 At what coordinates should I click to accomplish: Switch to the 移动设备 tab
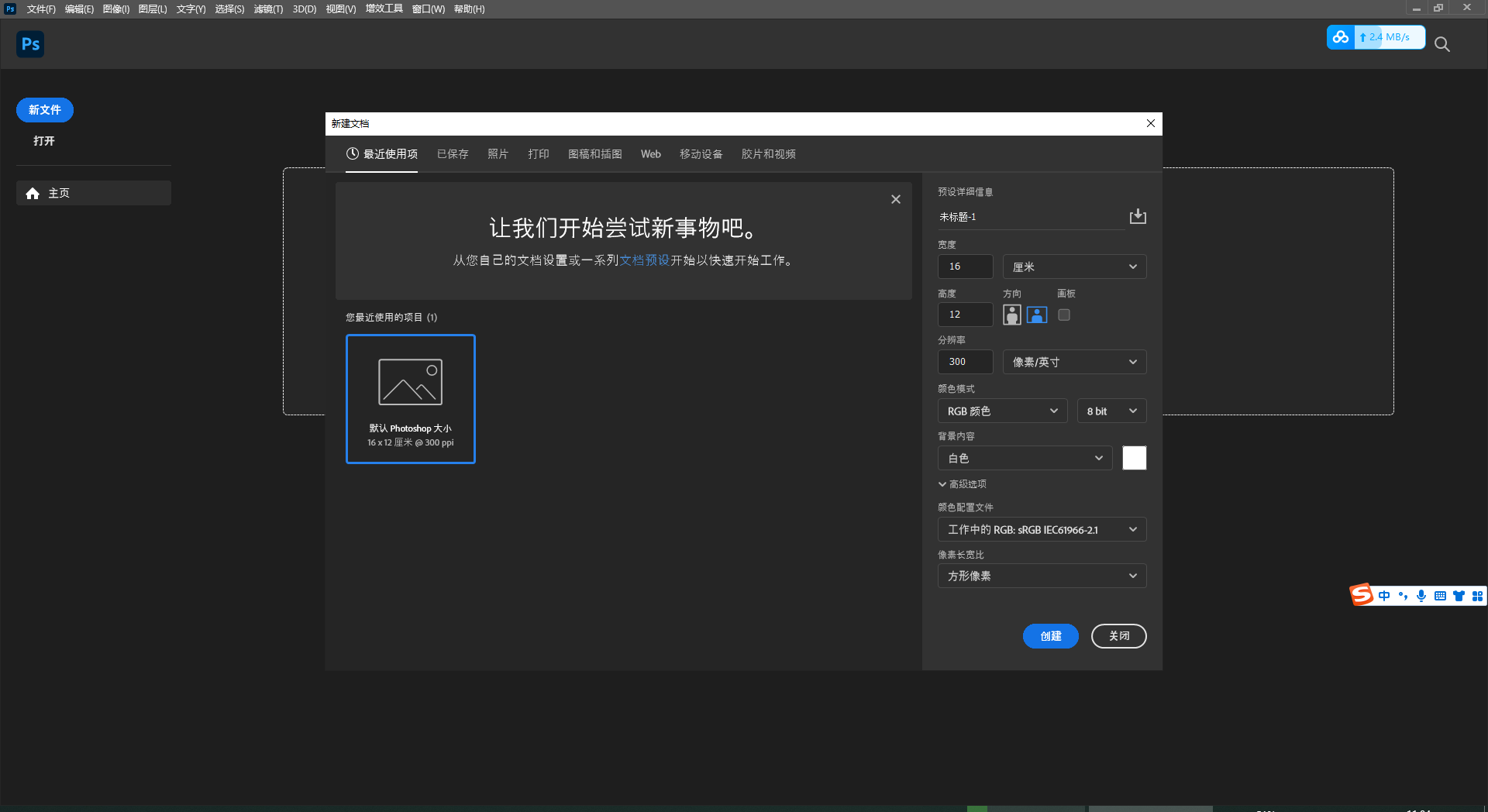pos(701,154)
